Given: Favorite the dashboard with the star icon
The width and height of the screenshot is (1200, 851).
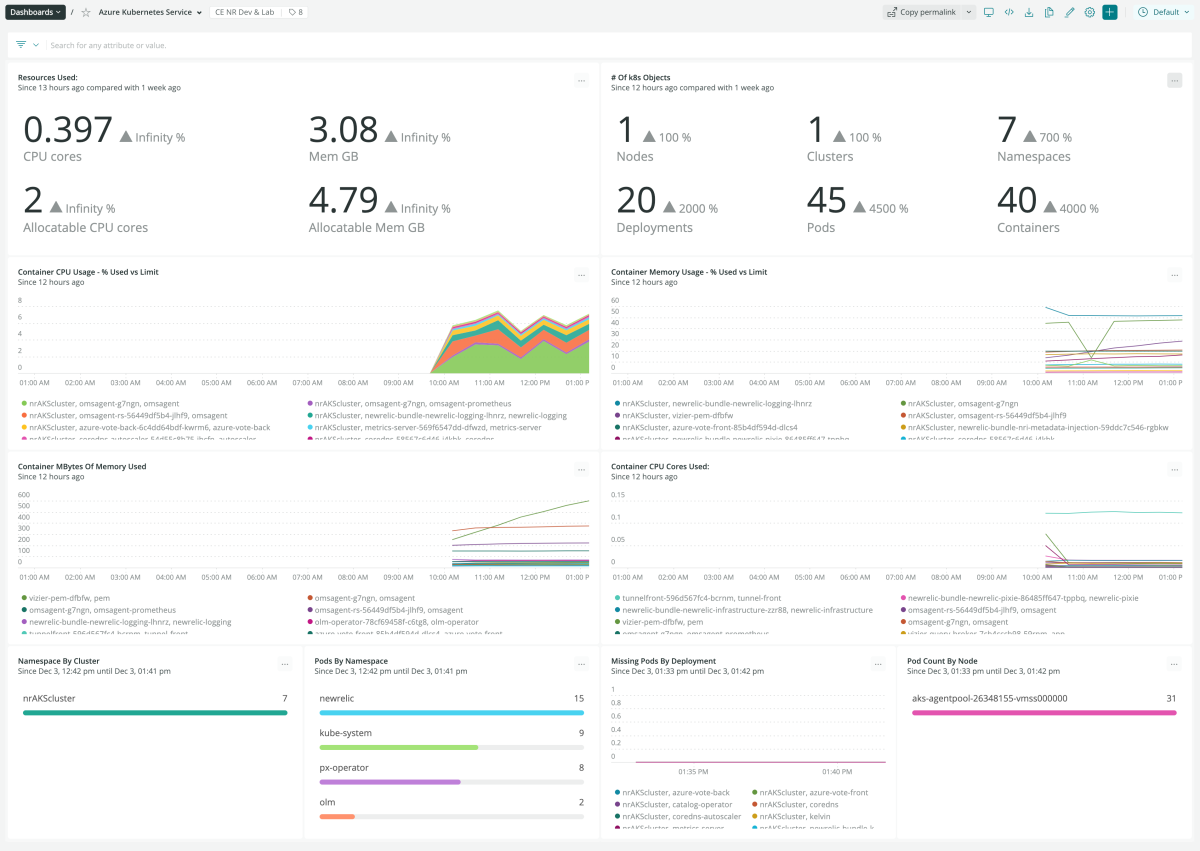Looking at the screenshot, I should coord(86,12).
